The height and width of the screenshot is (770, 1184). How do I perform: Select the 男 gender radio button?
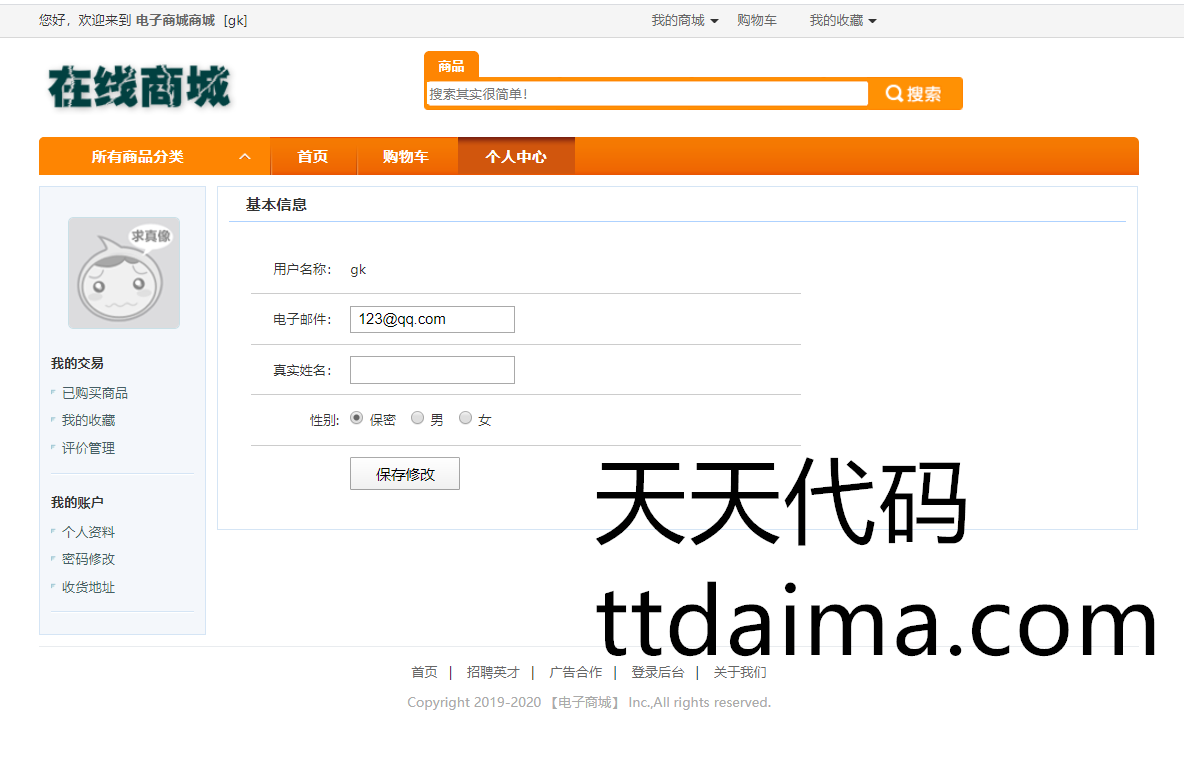tap(418, 419)
